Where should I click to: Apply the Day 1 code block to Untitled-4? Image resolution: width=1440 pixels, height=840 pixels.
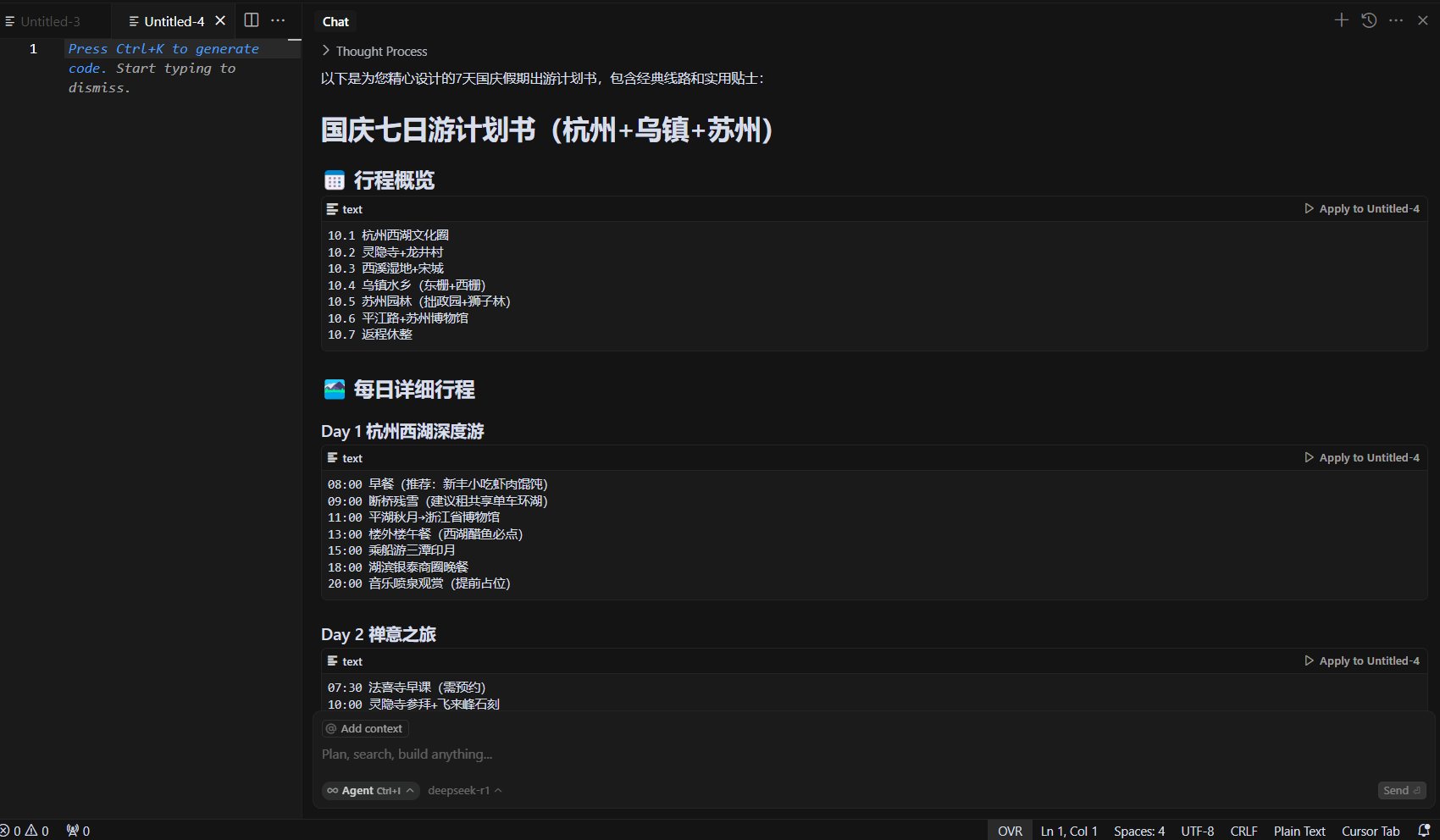[x=1362, y=457]
